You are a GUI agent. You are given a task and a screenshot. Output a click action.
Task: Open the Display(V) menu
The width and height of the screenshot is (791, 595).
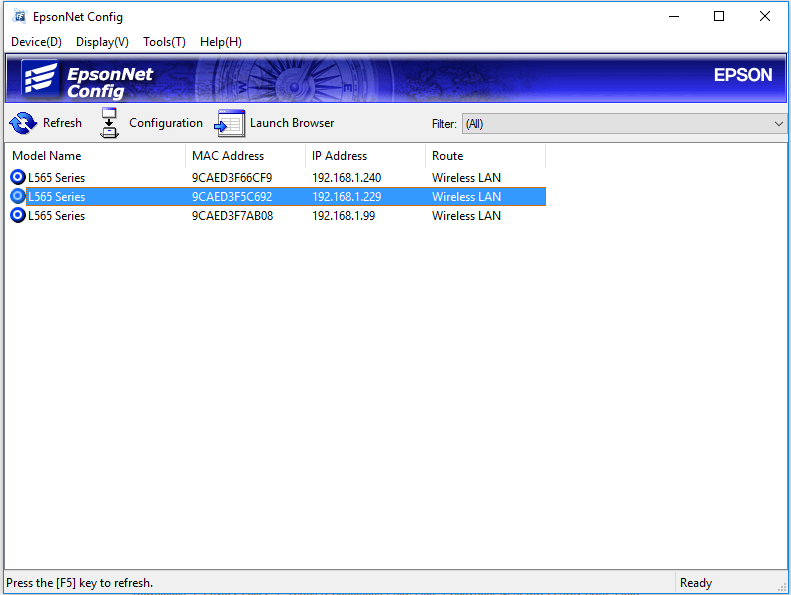pos(102,42)
